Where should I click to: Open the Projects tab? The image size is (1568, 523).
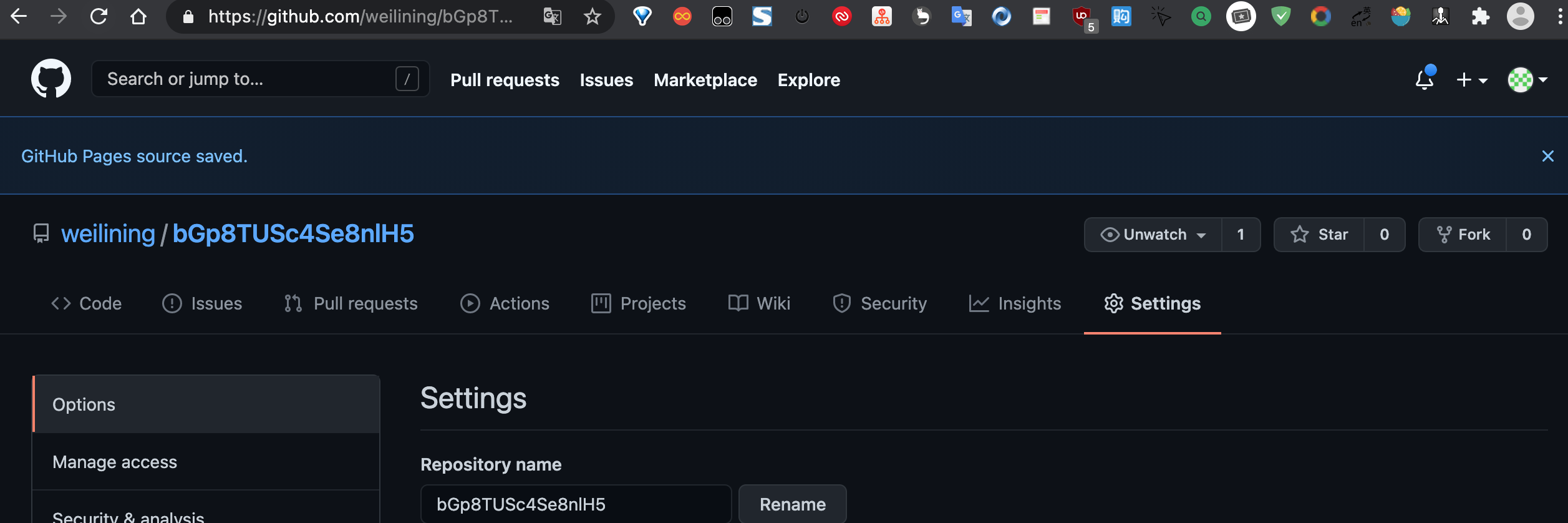point(638,303)
